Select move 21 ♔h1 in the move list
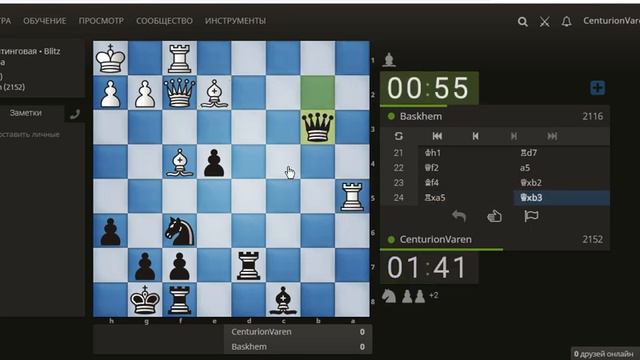This screenshot has height=360, width=640. pos(466,153)
